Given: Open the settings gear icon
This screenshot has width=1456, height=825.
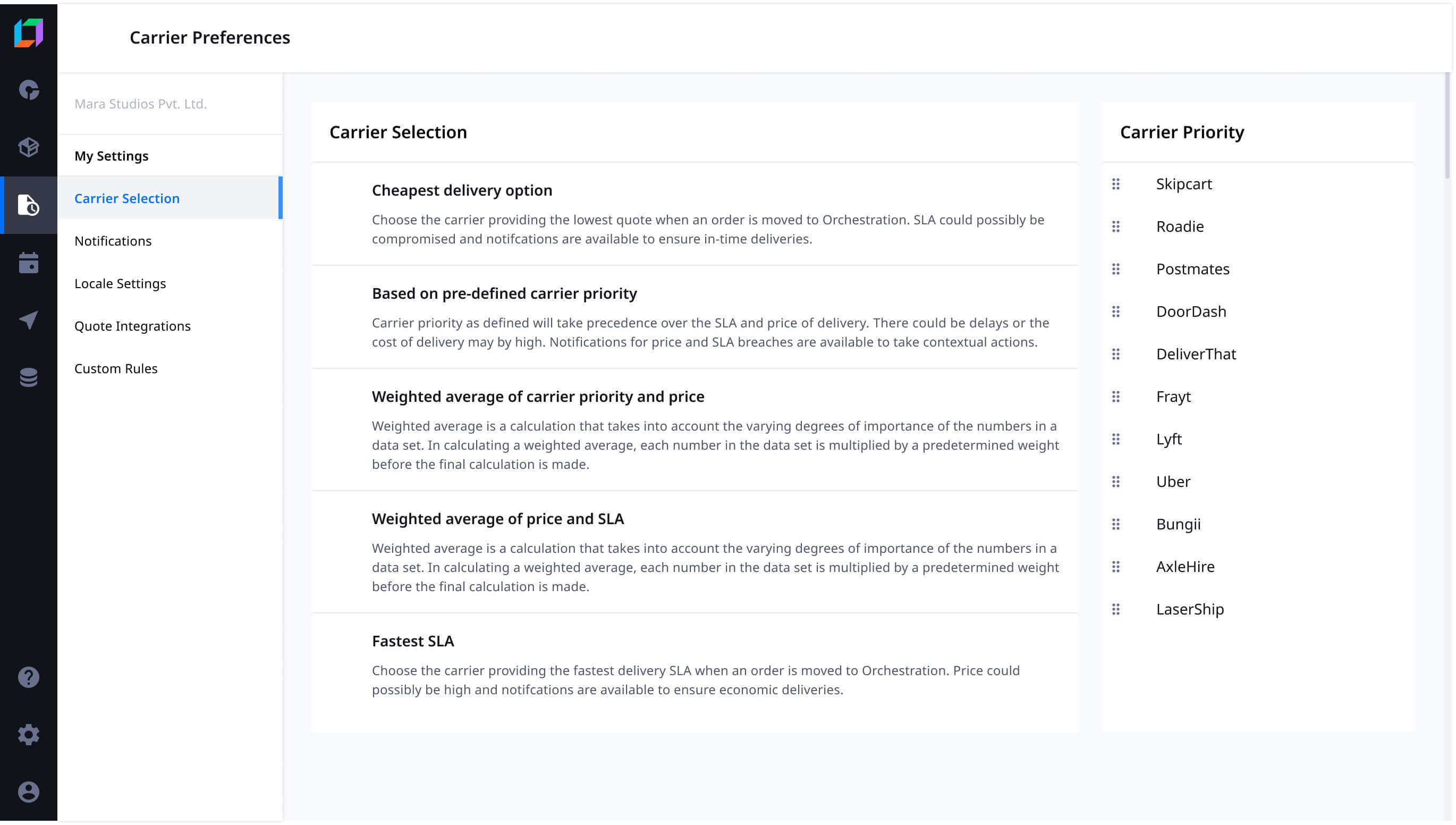Looking at the screenshot, I should (28, 735).
